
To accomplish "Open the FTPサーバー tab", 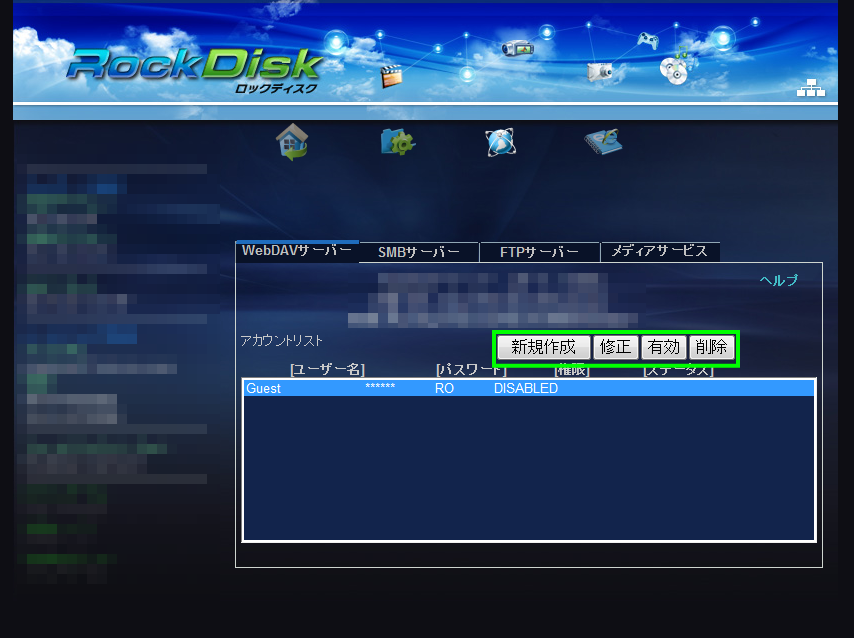I will point(539,252).
